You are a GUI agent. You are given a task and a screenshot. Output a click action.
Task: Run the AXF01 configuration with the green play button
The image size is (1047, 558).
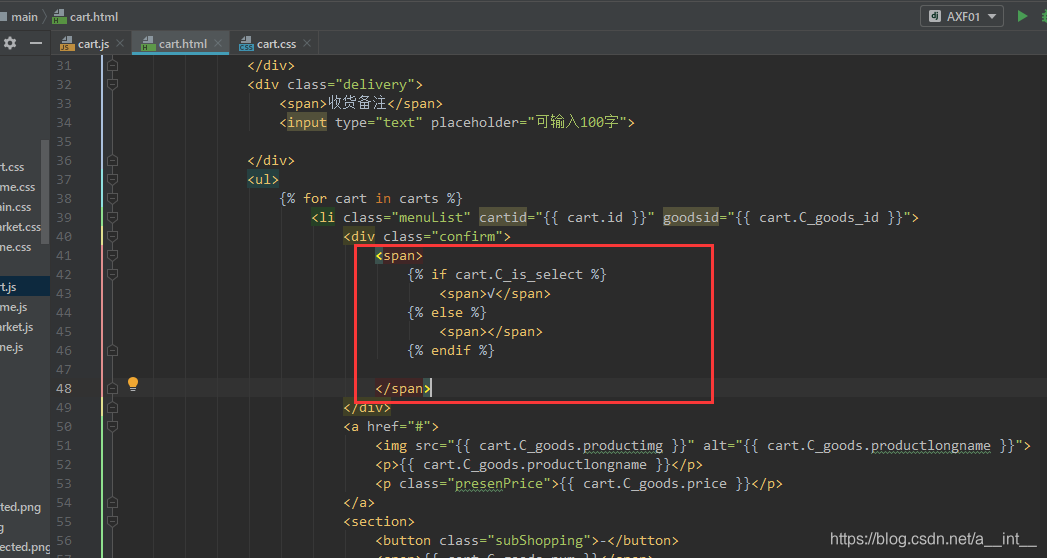pyautogui.click(x=1022, y=16)
